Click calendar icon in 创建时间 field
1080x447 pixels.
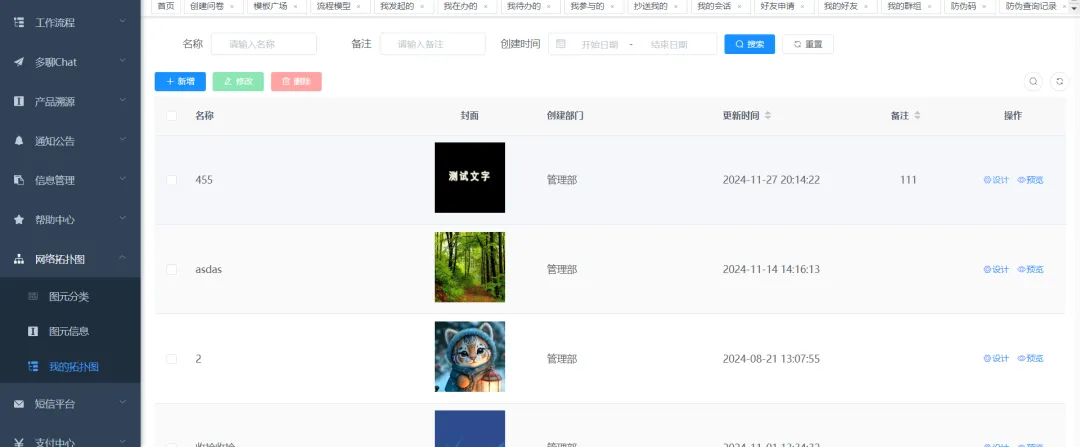pyautogui.click(x=561, y=43)
